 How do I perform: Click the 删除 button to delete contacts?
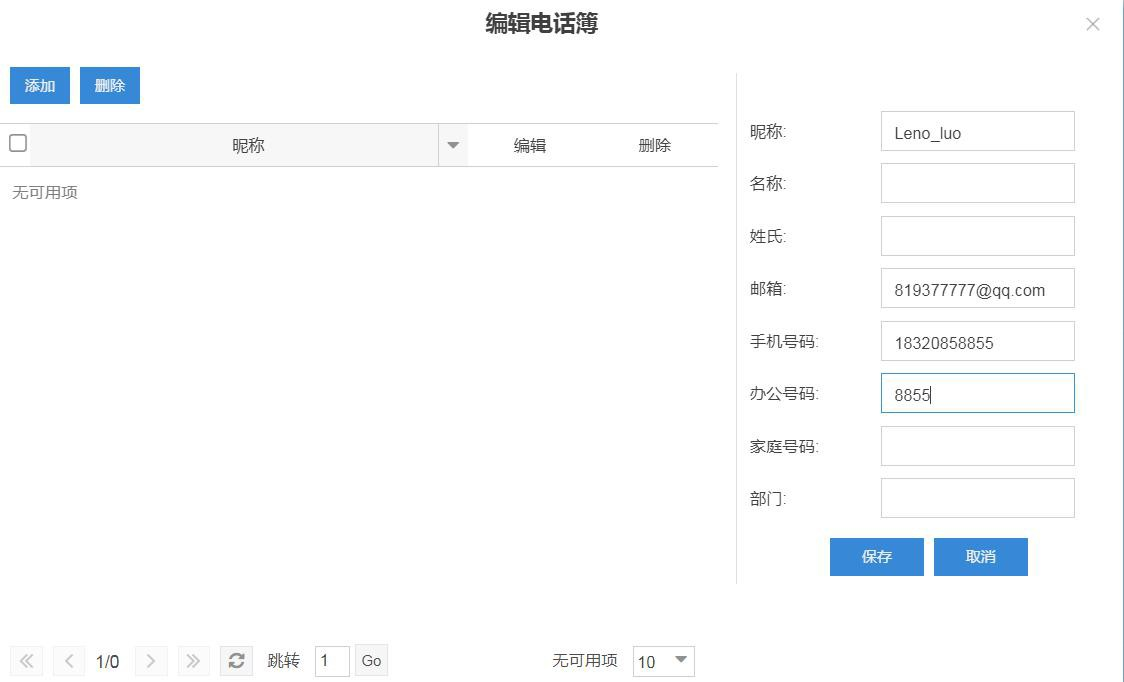click(109, 85)
